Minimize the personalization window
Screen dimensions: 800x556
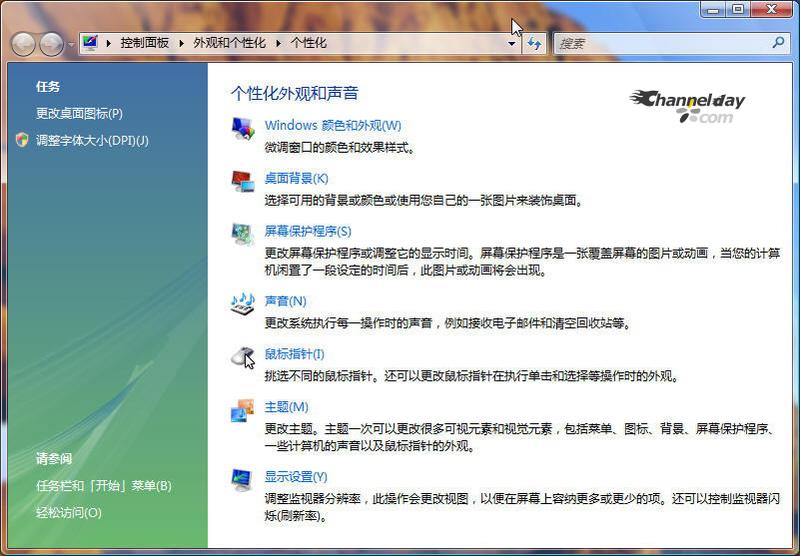714,9
